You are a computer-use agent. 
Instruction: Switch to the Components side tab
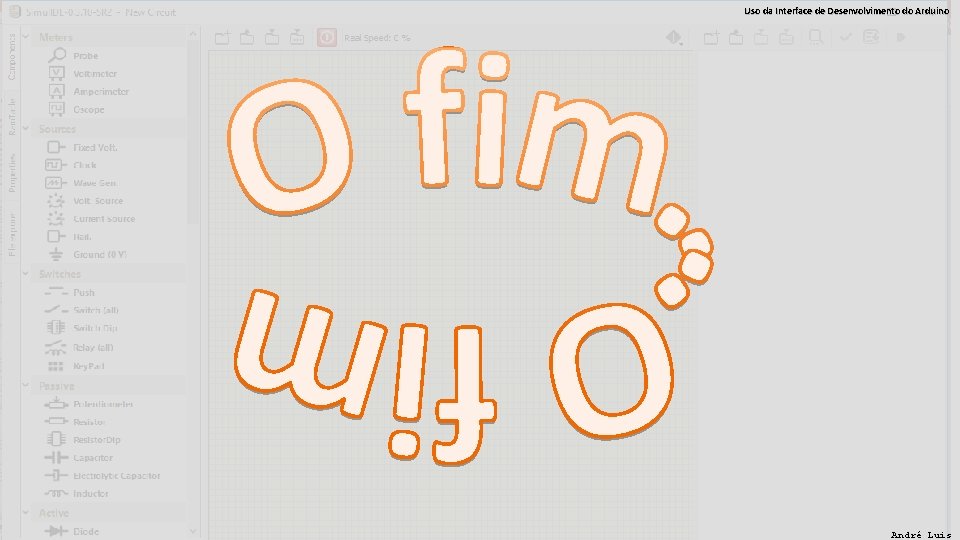coord(11,58)
